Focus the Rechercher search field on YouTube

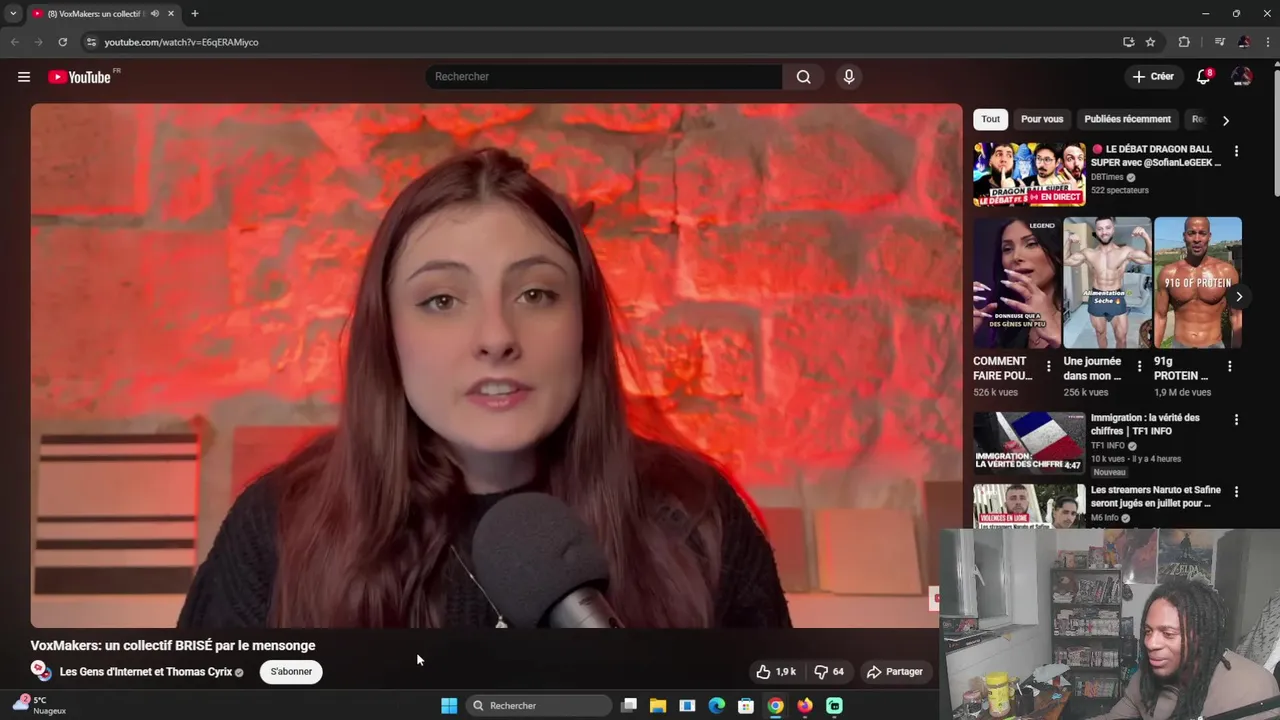click(x=605, y=77)
